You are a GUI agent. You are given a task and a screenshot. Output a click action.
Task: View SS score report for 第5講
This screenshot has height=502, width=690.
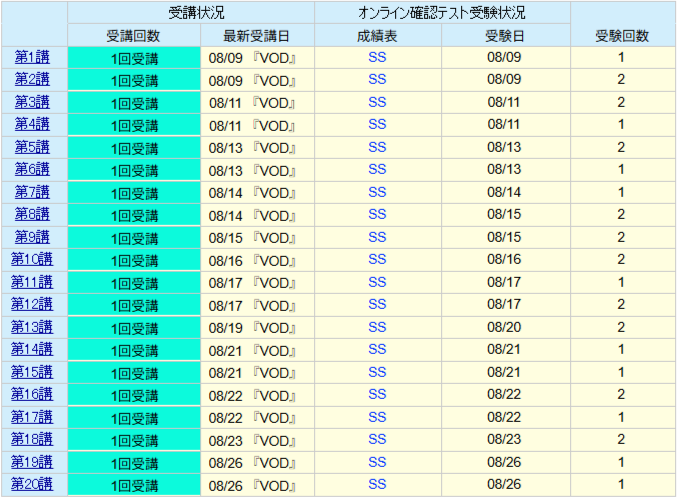click(377, 147)
